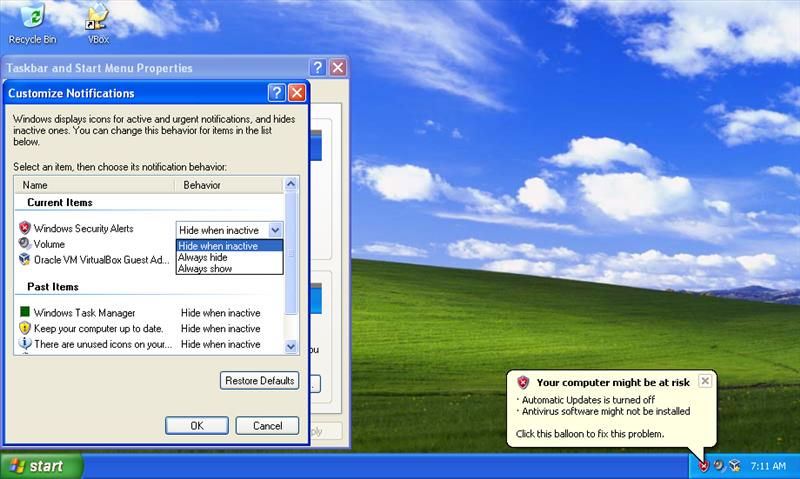Click the volume icon in system tray
This screenshot has height=479, width=800.
click(x=719, y=465)
